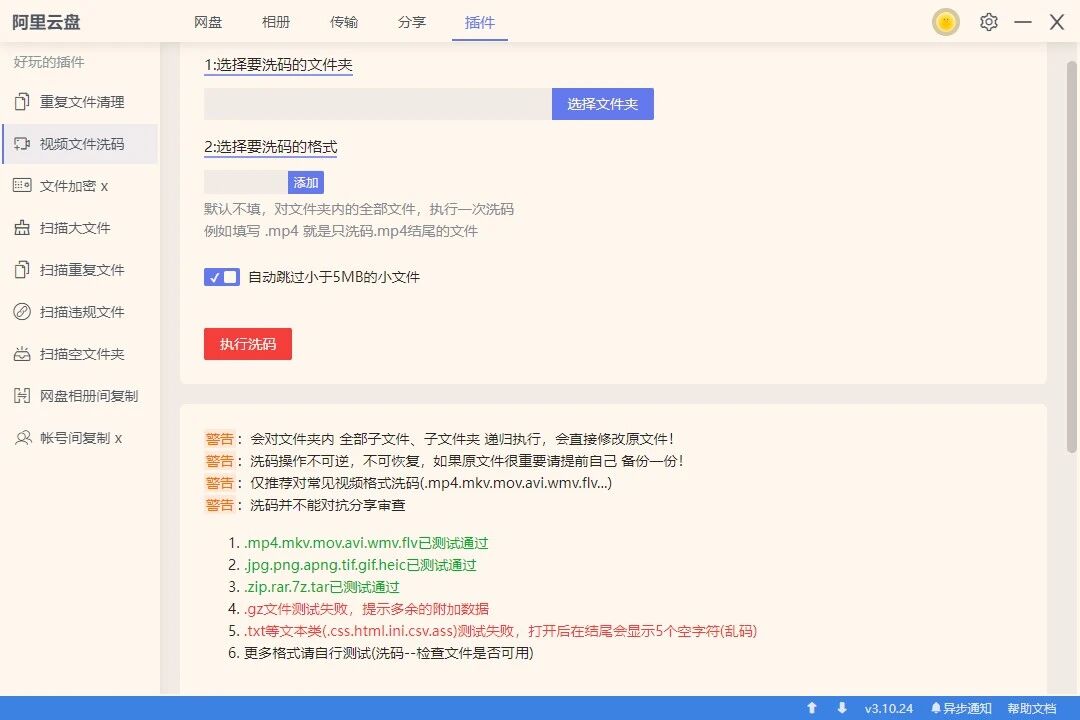
Task: Click the upload arrow in status bar
Action: coord(812,708)
